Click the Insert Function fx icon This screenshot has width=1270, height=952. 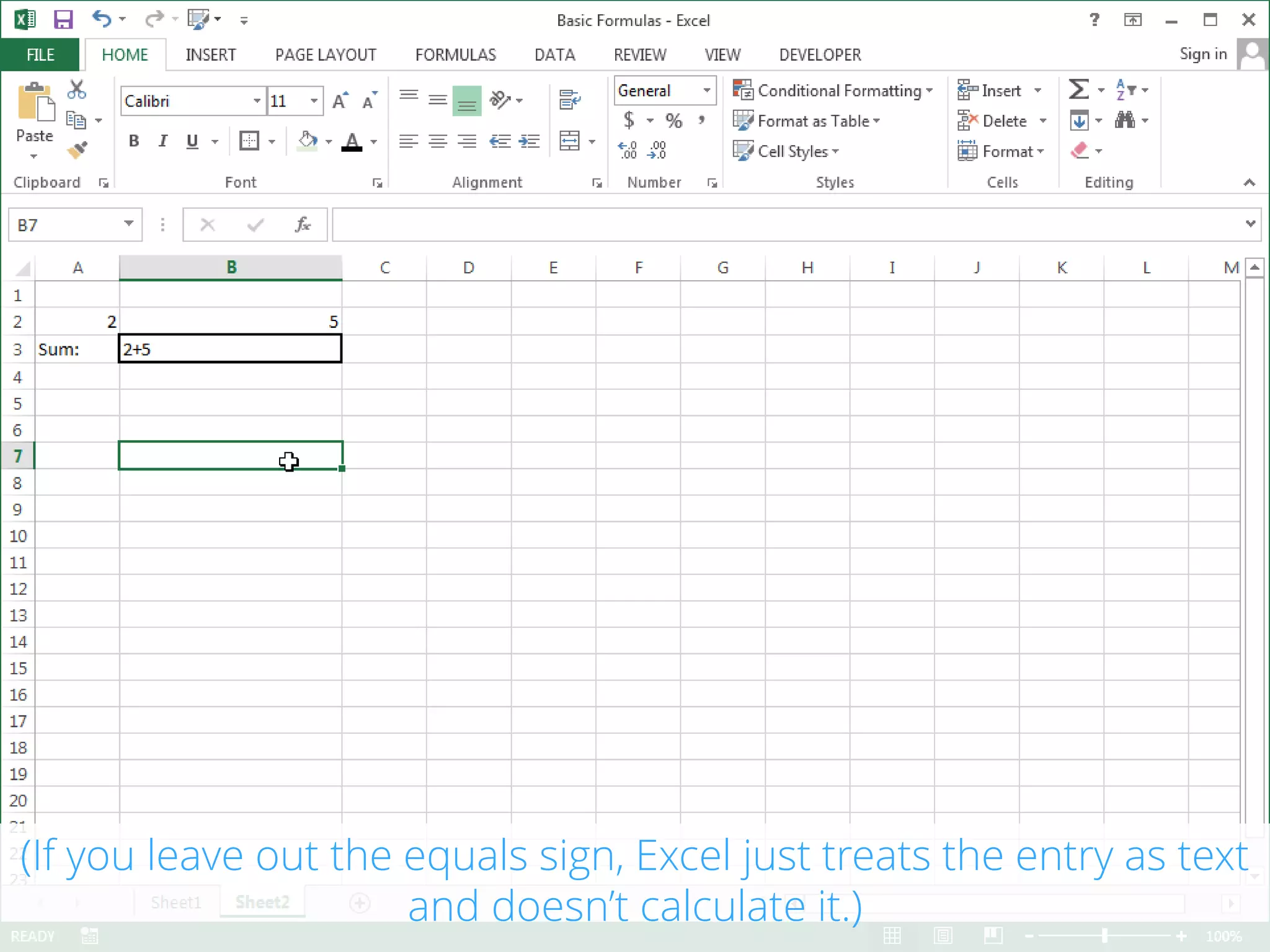click(x=303, y=225)
